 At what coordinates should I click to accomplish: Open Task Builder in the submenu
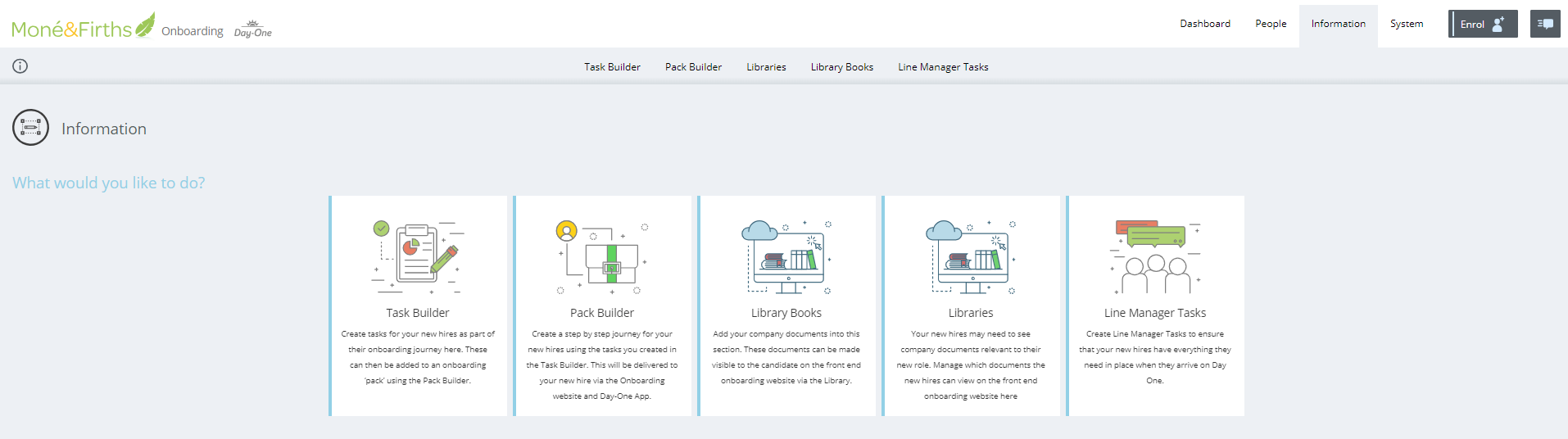coord(612,67)
